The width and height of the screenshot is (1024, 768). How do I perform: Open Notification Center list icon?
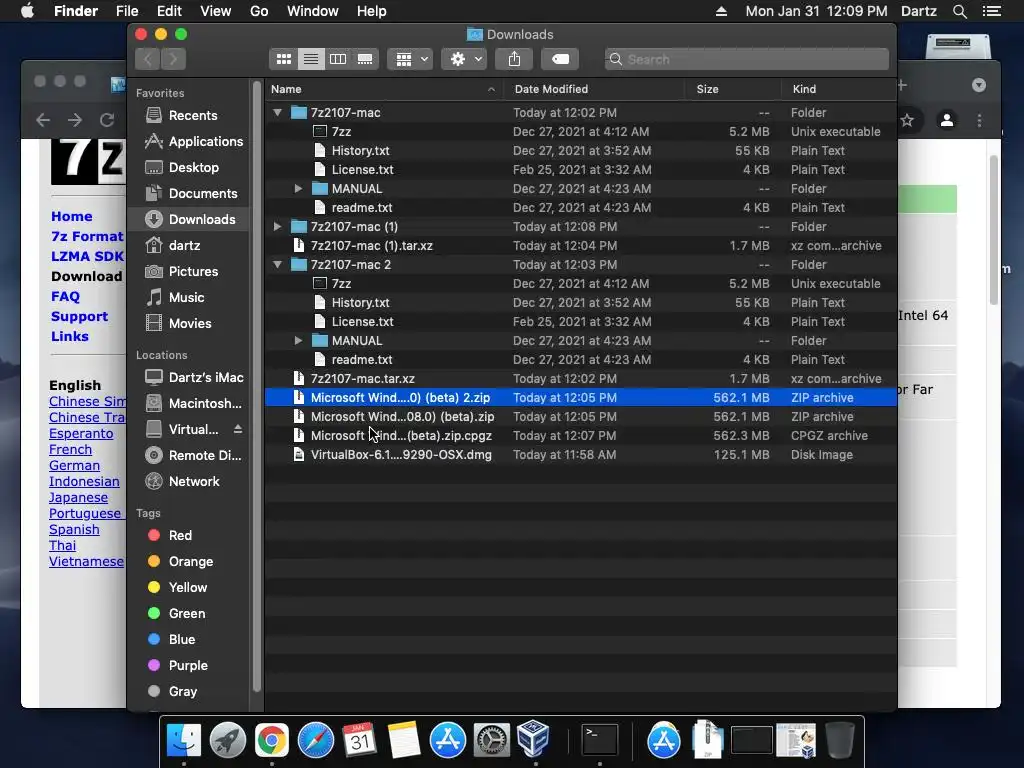click(991, 11)
